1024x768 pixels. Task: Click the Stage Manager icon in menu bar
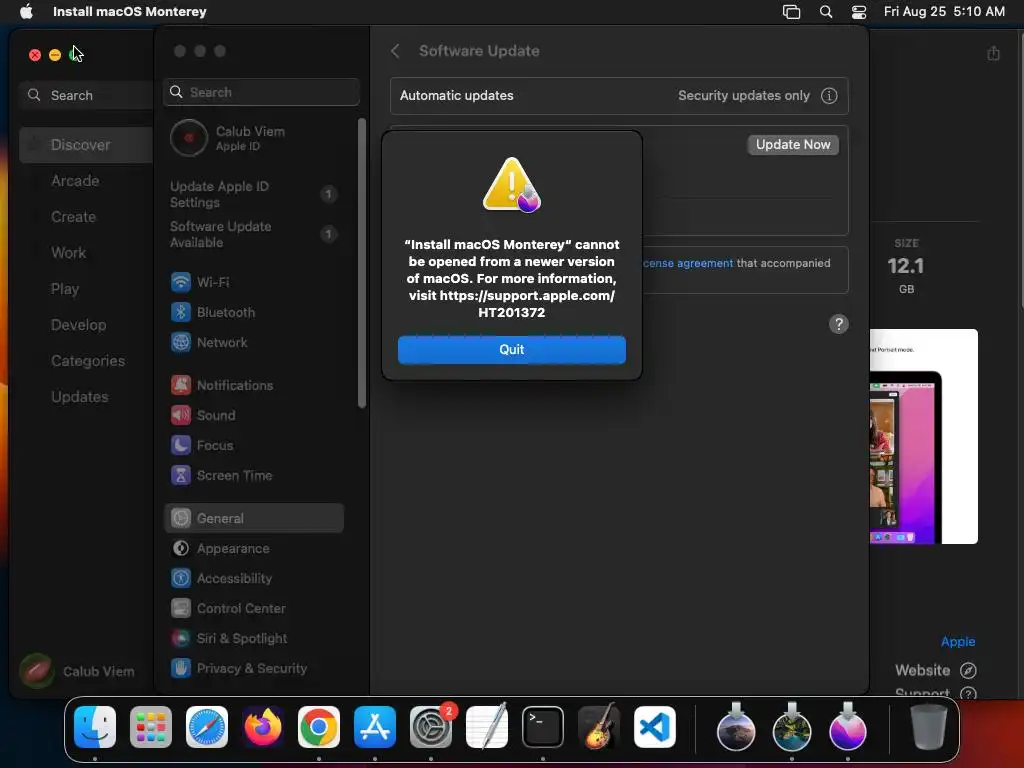tap(791, 11)
